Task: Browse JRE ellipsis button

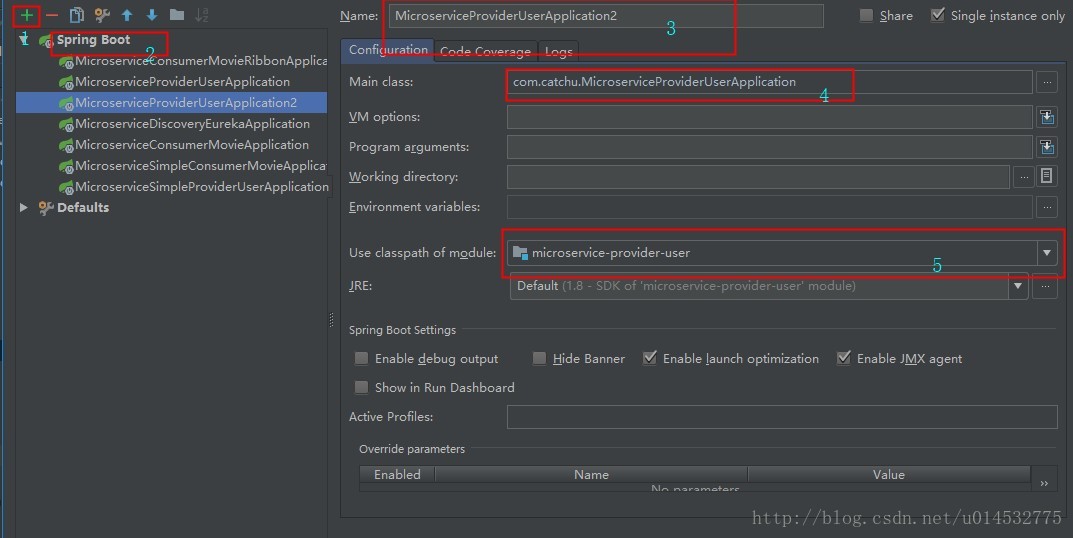Action: pyautogui.click(x=1045, y=286)
